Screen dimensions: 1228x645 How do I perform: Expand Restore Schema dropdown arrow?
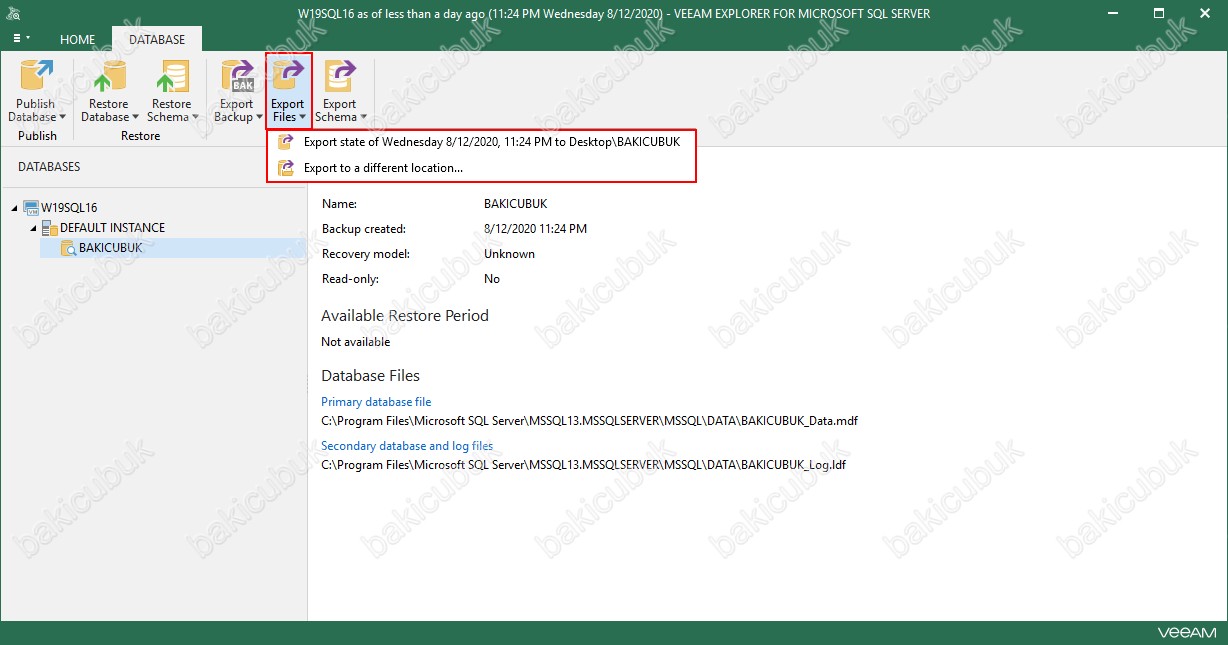click(x=195, y=117)
